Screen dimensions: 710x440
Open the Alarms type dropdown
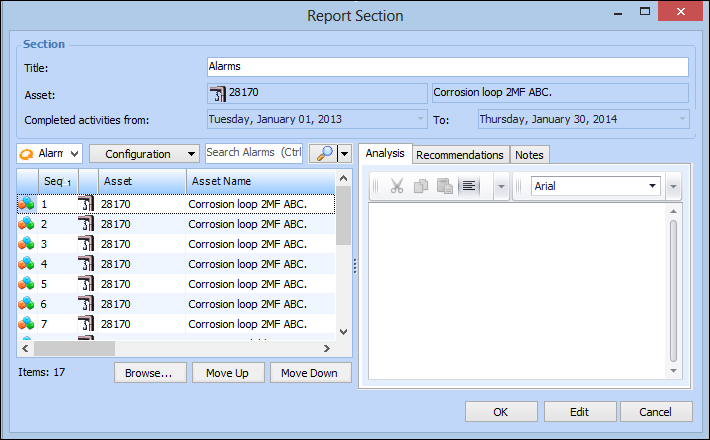49,153
